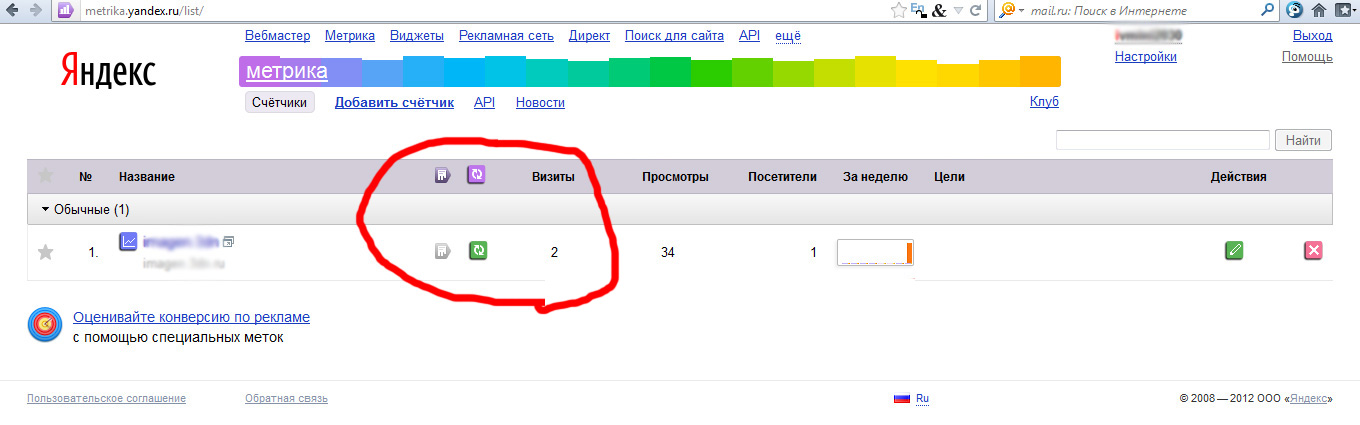Click the Визиты column header
The width and height of the screenshot is (1360, 425).
(553, 177)
